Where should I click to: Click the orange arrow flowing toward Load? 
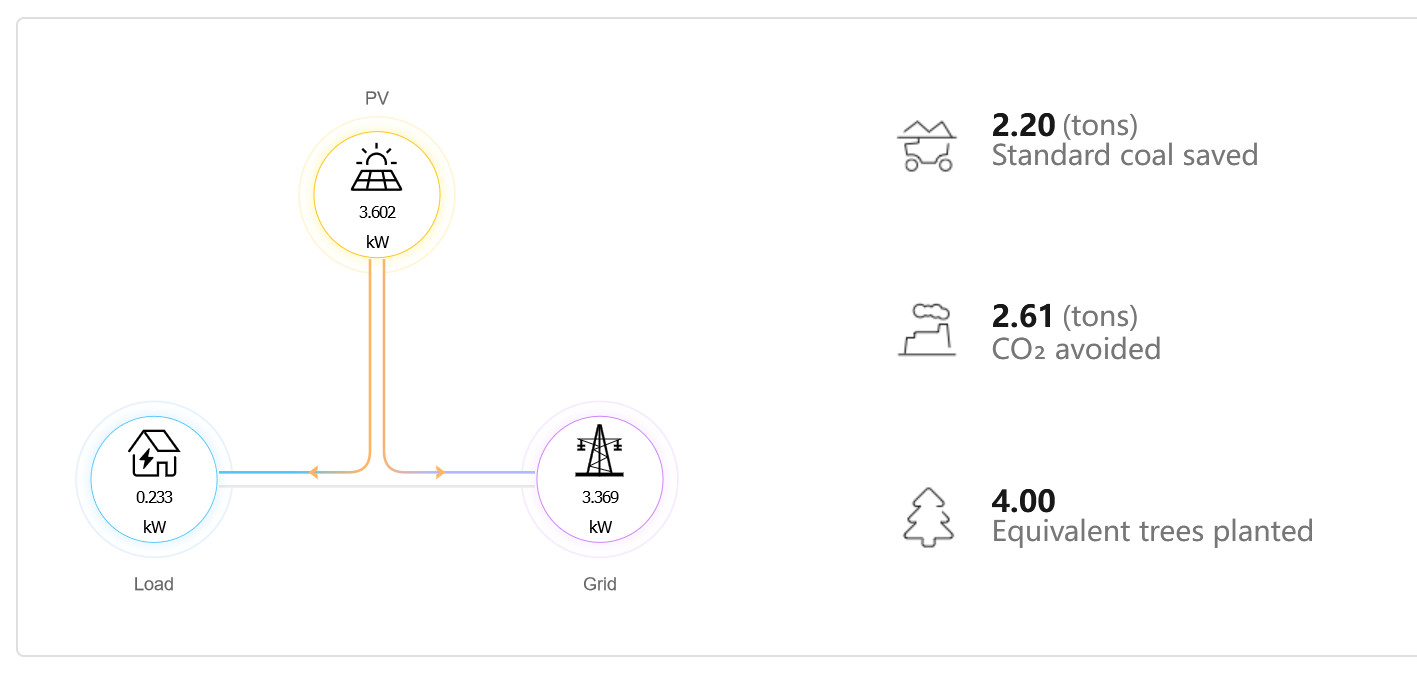[x=314, y=470]
